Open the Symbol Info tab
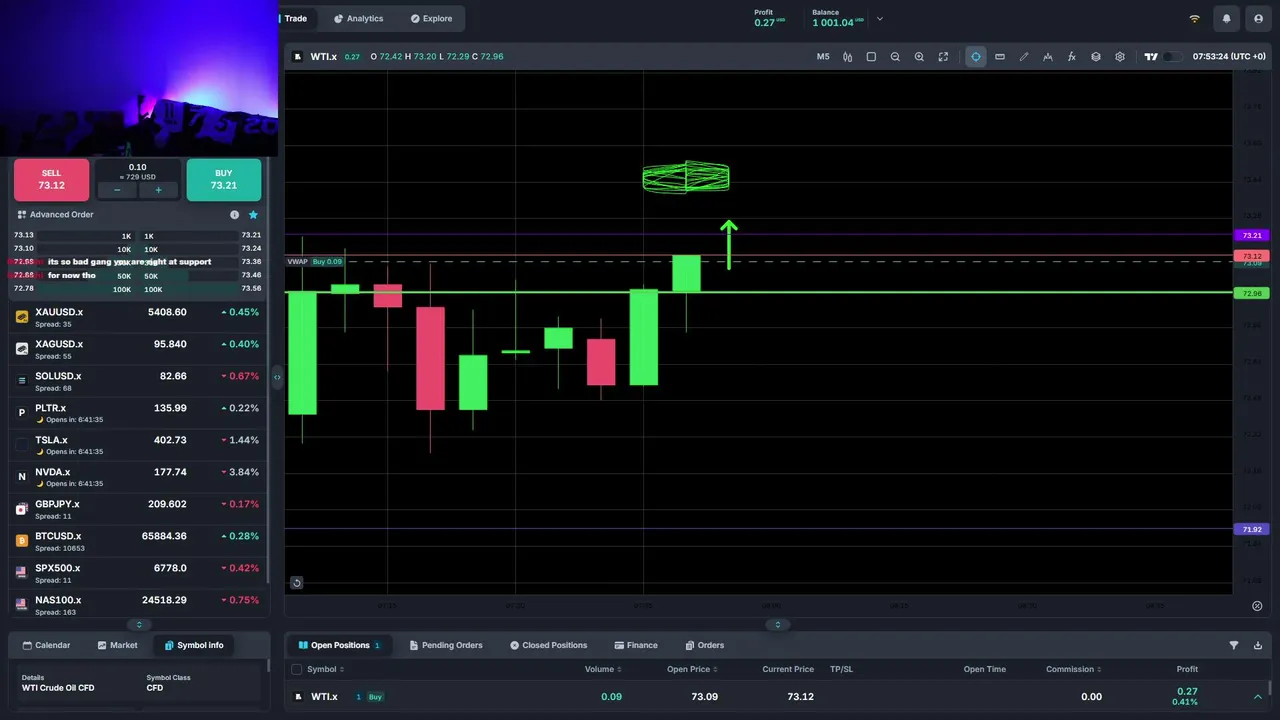This screenshot has width=1280, height=720. [x=194, y=645]
